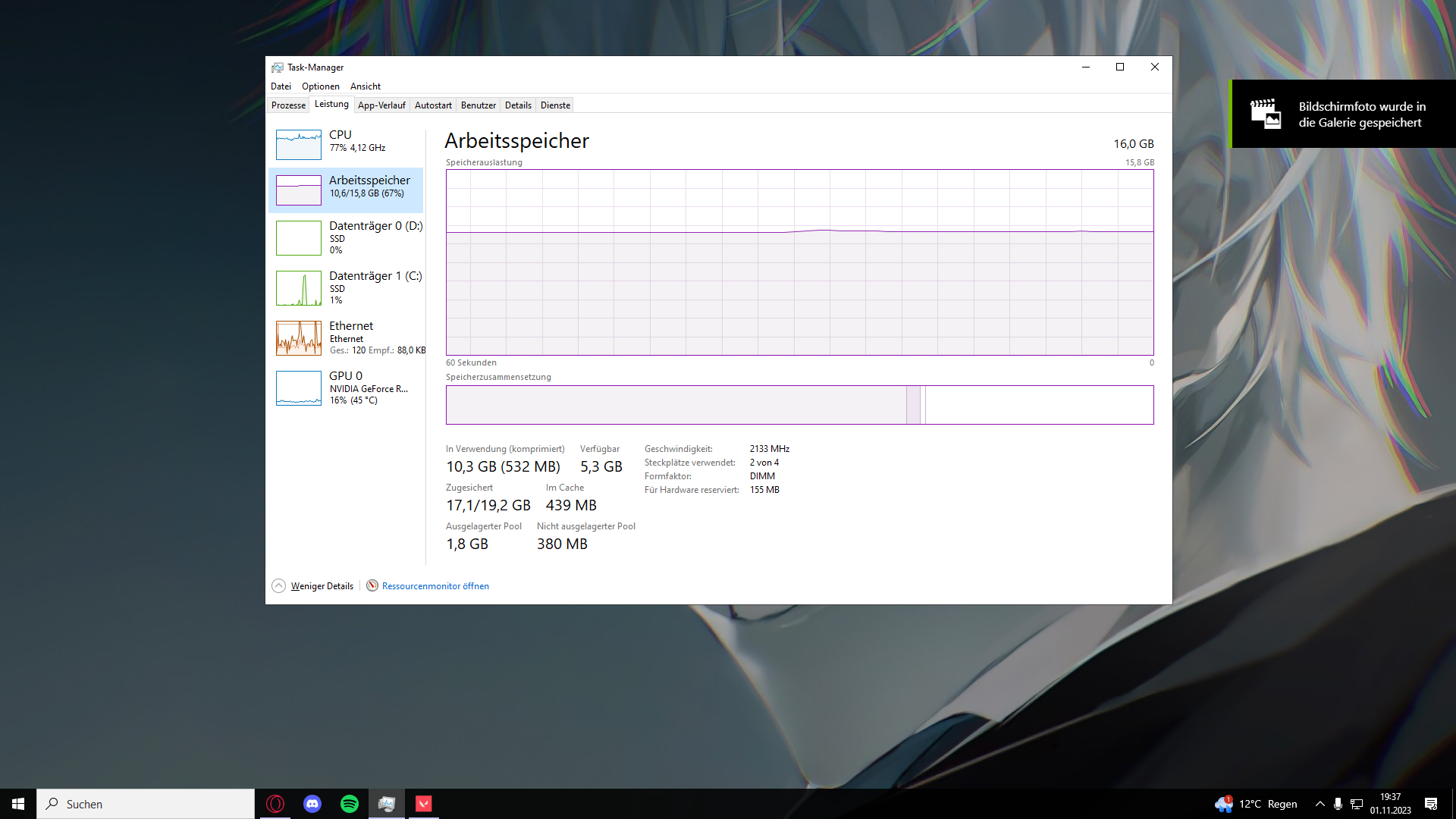
Task: Collapse view with Weniger Details chevron
Action: (x=278, y=586)
